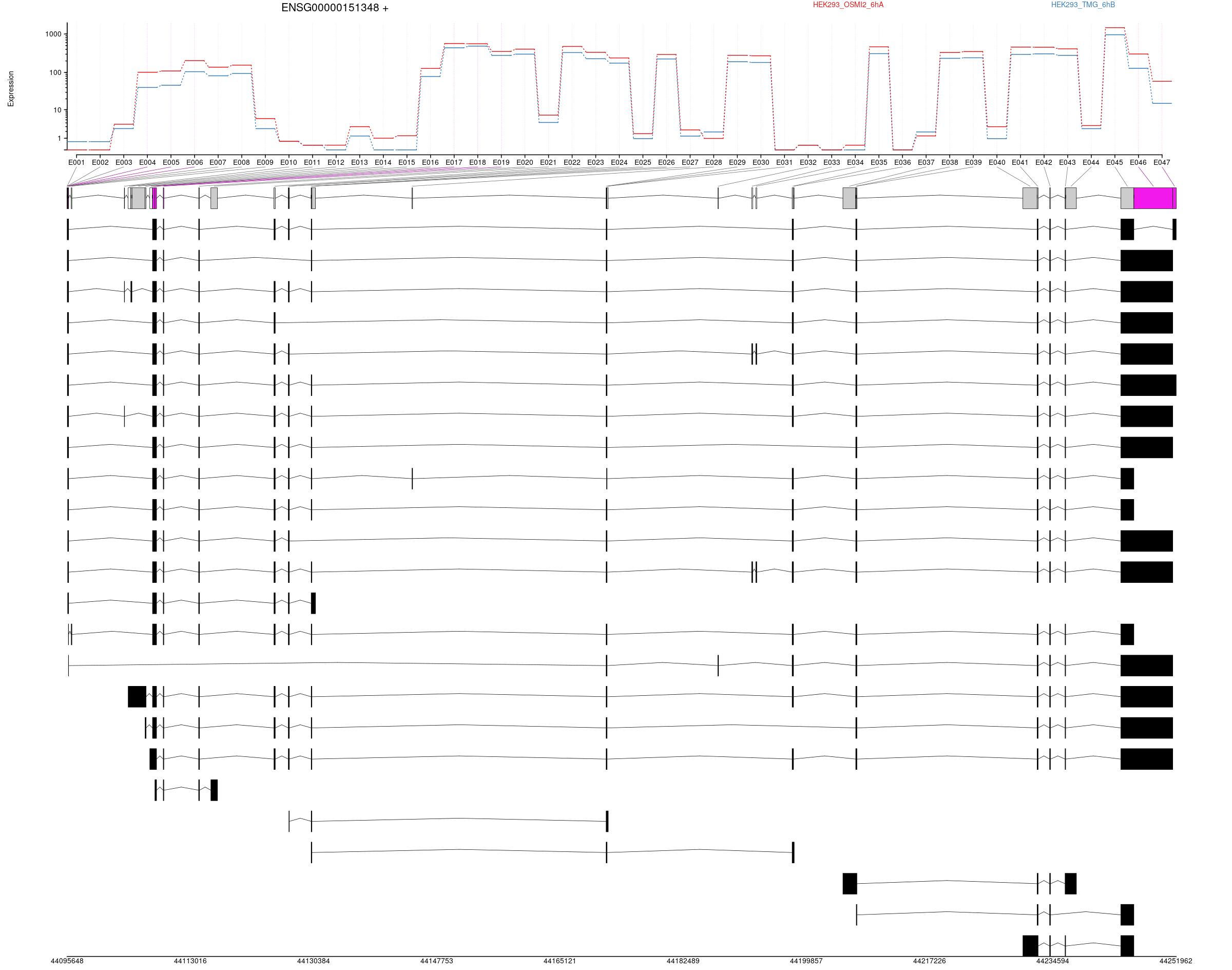Click genomic coordinate 44147753
Screen dimensions: 1232x970
click(x=437, y=961)
